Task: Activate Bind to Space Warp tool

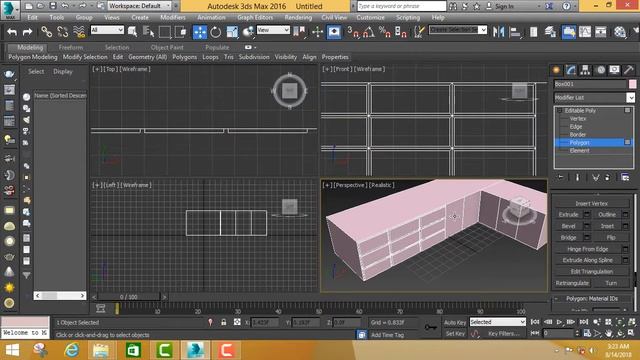Action: pyautogui.click(x=79, y=32)
